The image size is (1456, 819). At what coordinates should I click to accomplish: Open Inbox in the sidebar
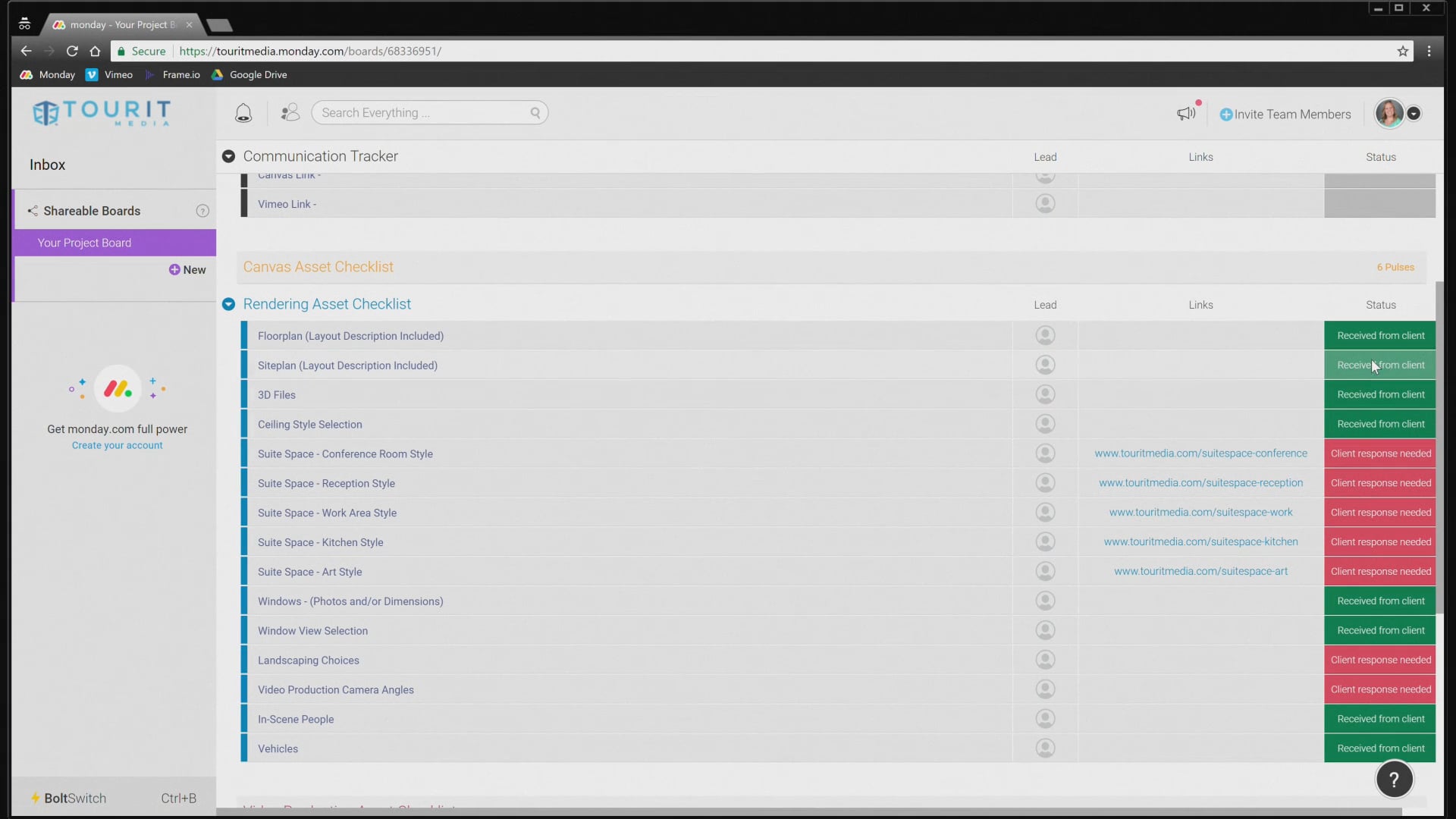(x=47, y=165)
